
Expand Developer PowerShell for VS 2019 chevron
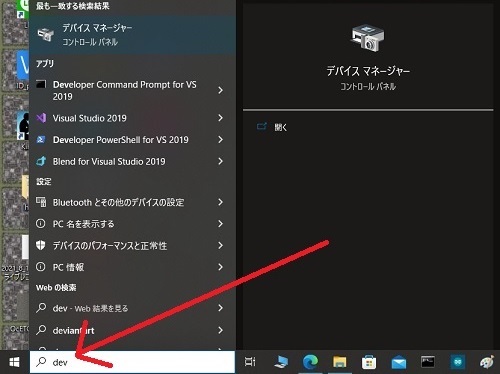tap(220, 140)
